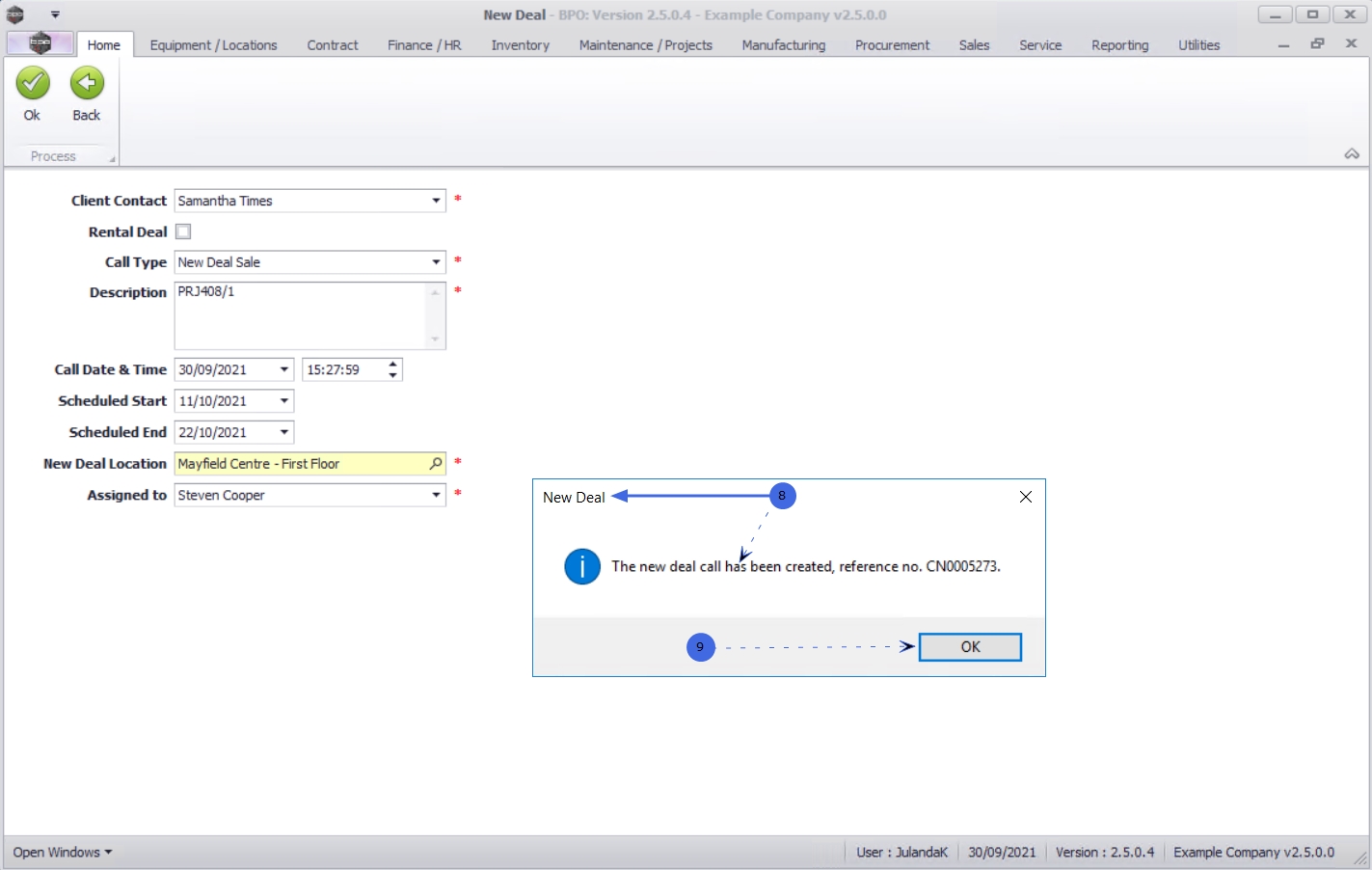
Task: Click the blue information icon in the dialog
Action: tap(582, 566)
